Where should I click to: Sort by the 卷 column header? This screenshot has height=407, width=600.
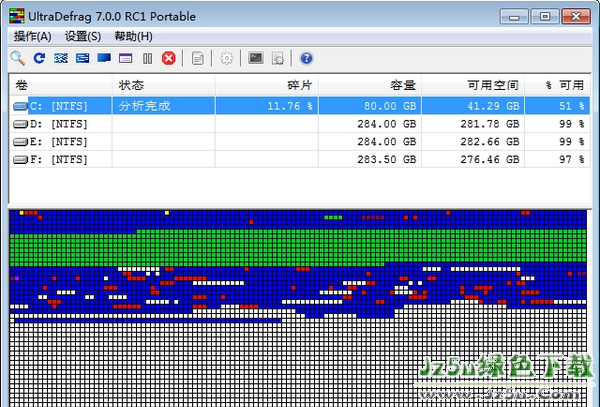[61, 85]
